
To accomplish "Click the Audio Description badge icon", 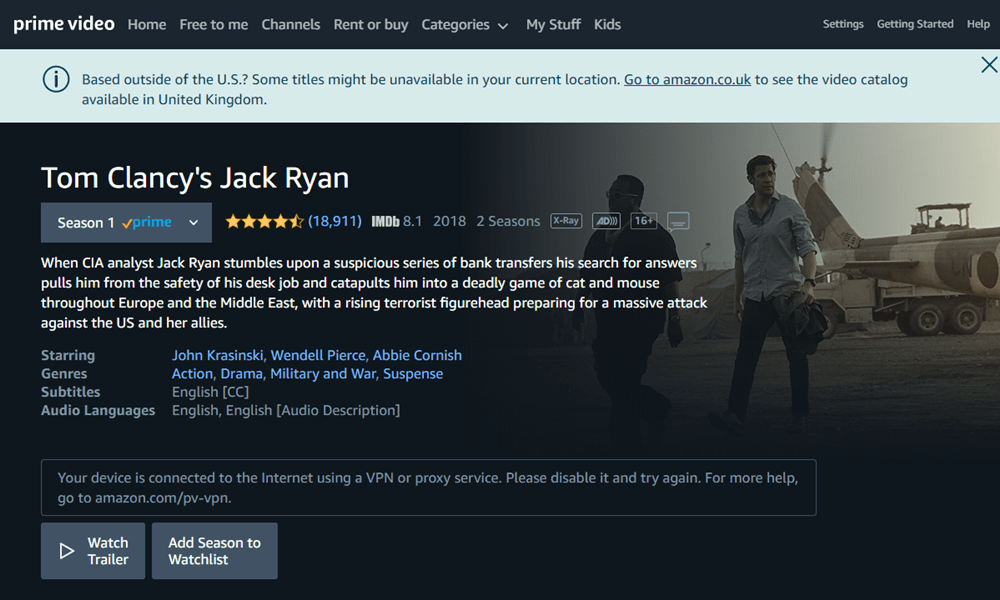I will (x=606, y=221).
